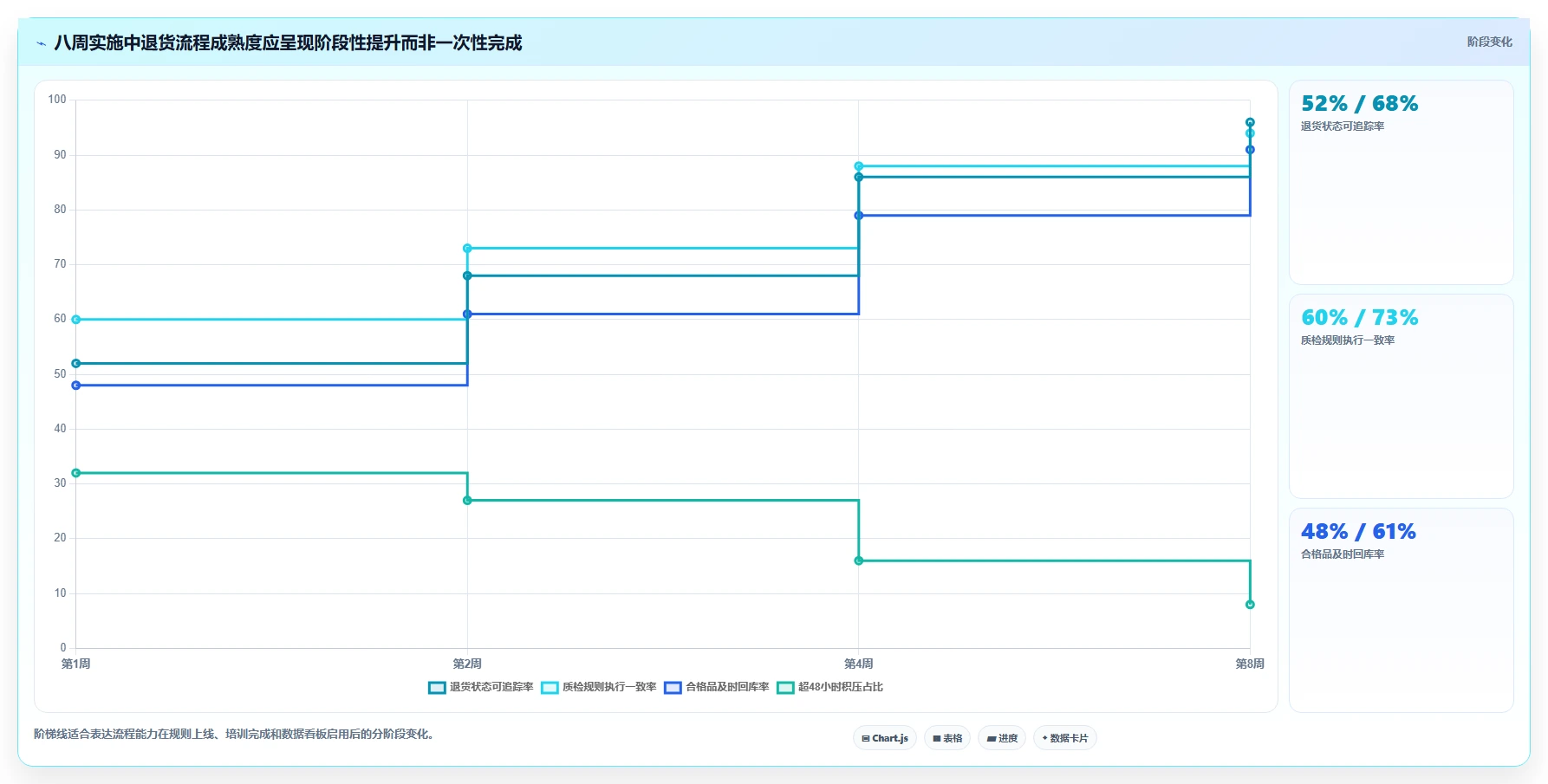Screen dimensions: 1548x784
Task: Click 第2周 data point at value 68
Action: coord(467,276)
